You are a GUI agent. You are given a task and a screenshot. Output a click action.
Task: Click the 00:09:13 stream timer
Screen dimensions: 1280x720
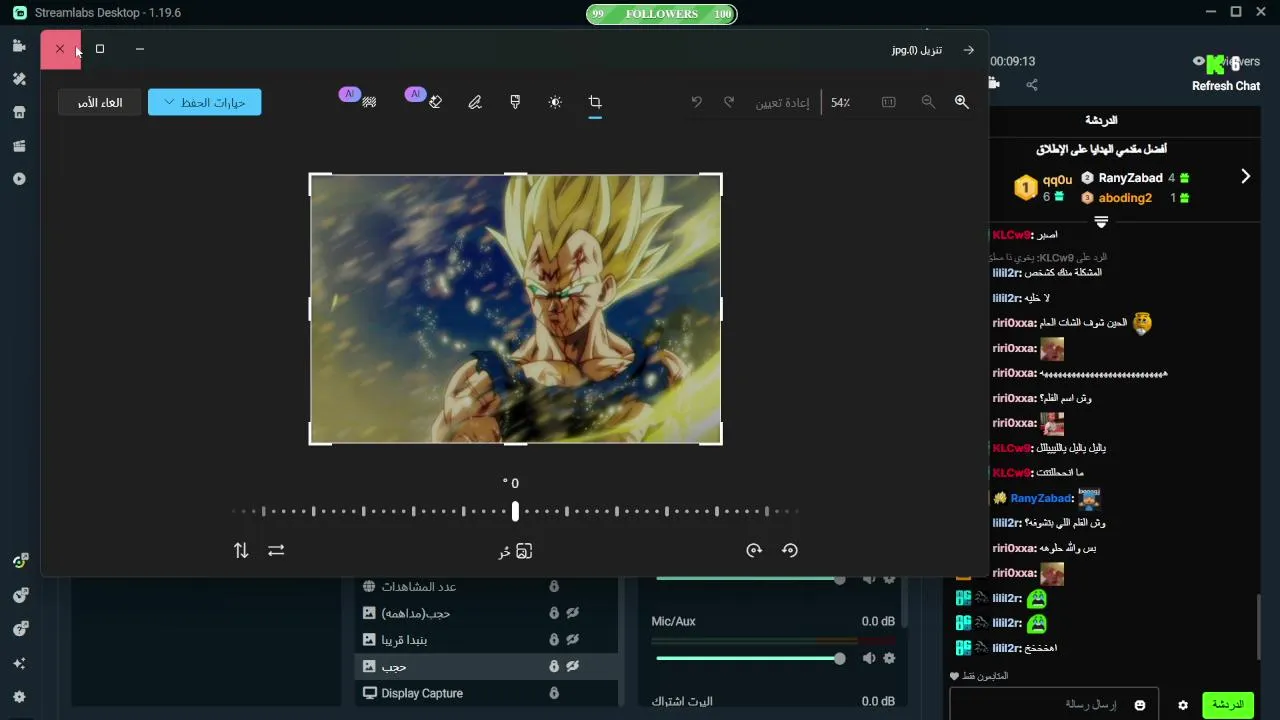coord(1012,61)
